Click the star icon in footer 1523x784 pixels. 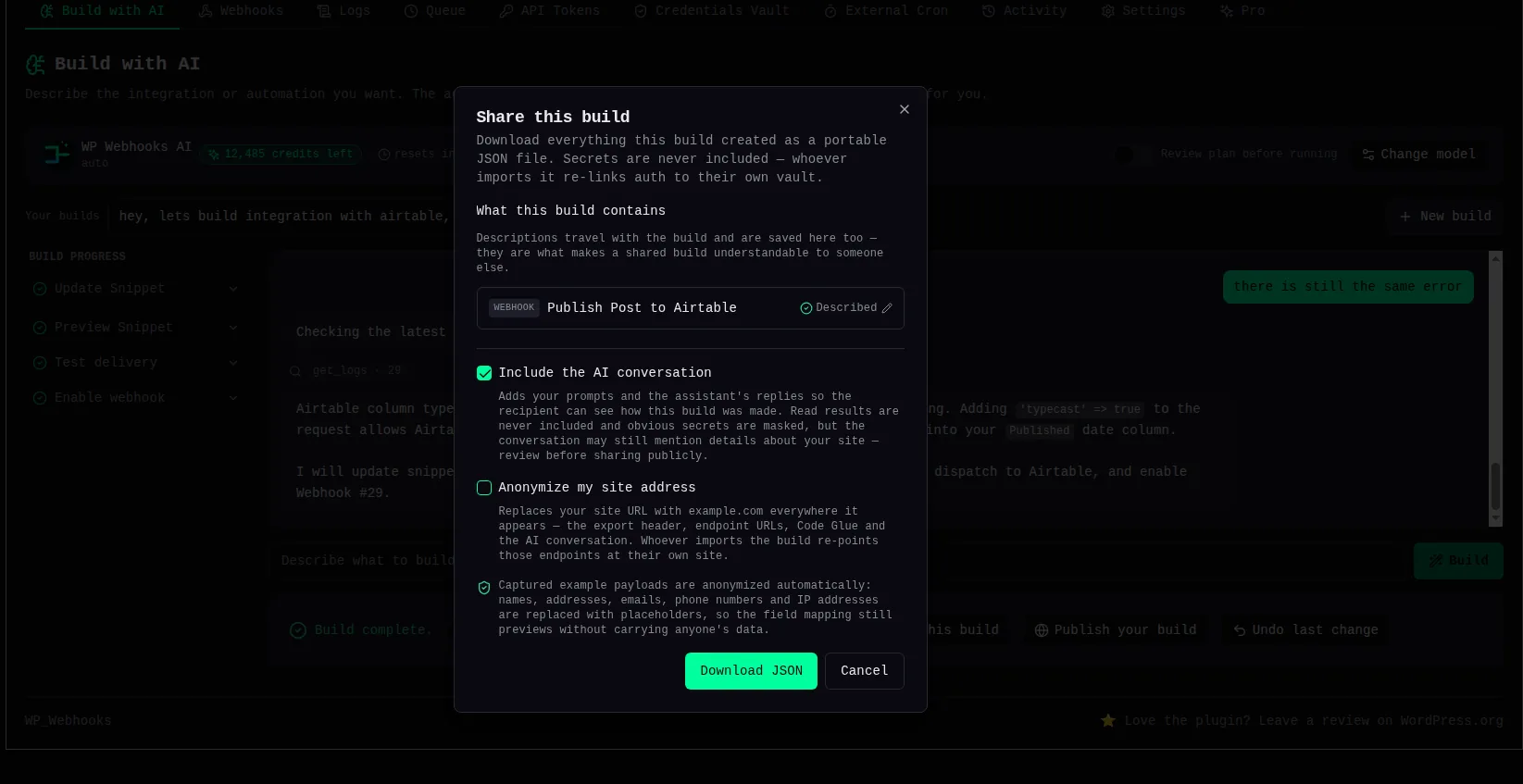1108,720
